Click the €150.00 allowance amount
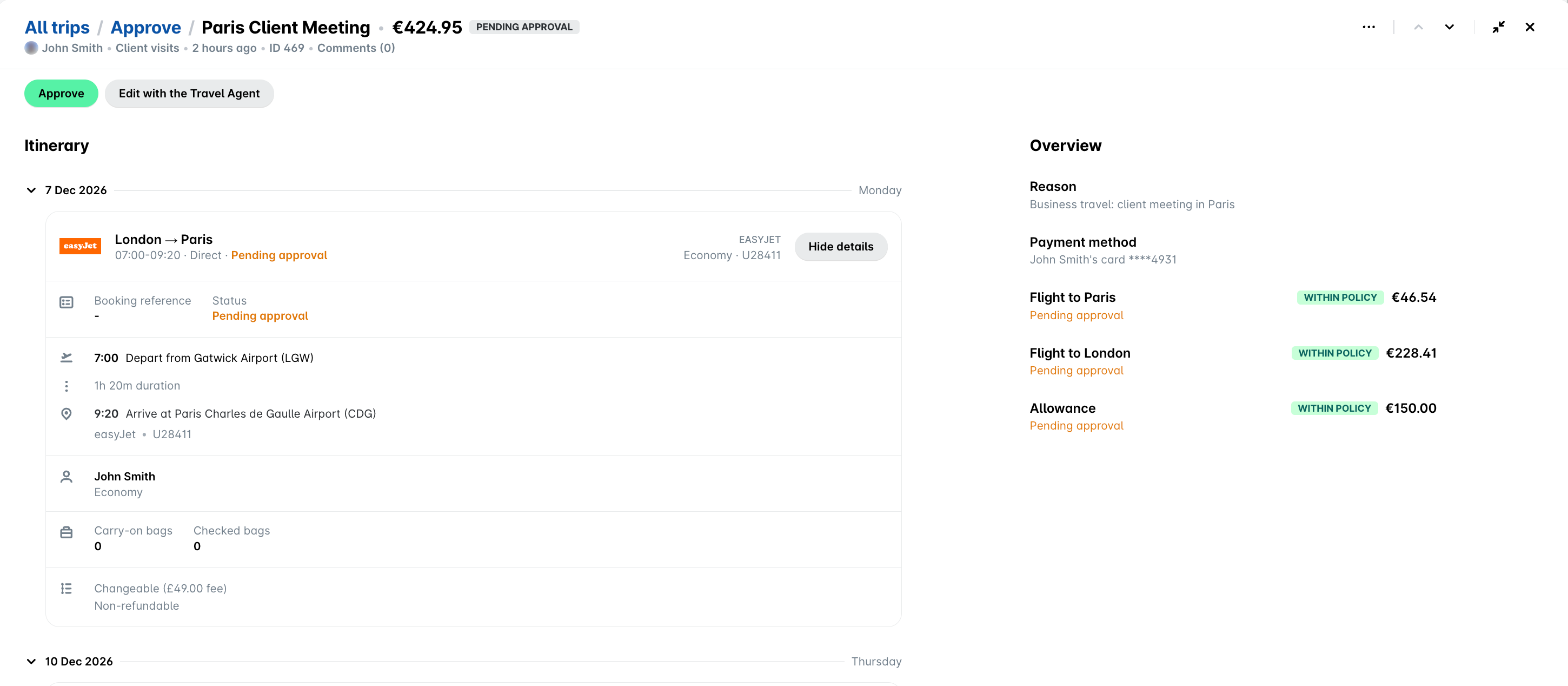Viewport: 1568px width, 686px height. (1411, 408)
